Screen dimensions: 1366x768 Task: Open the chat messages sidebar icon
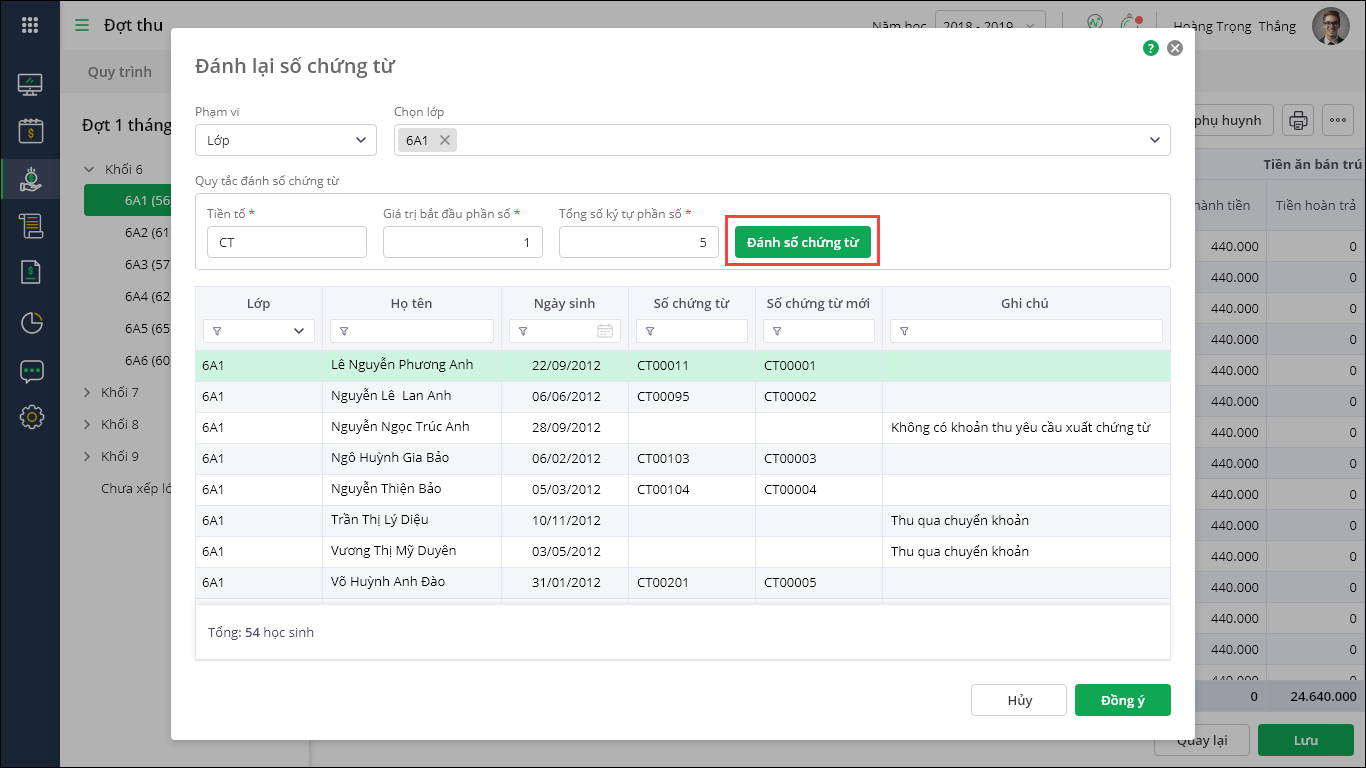pyautogui.click(x=31, y=371)
